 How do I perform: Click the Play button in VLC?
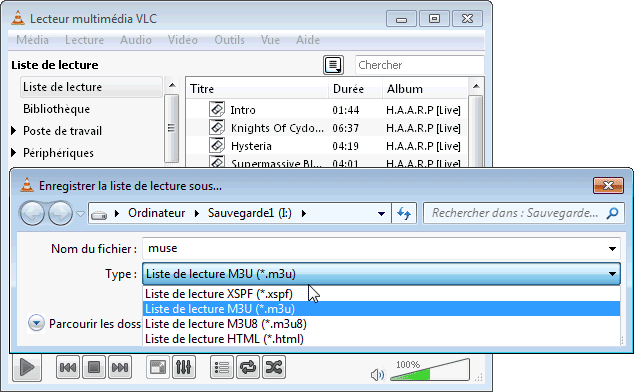pyautogui.click(x=27, y=367)
